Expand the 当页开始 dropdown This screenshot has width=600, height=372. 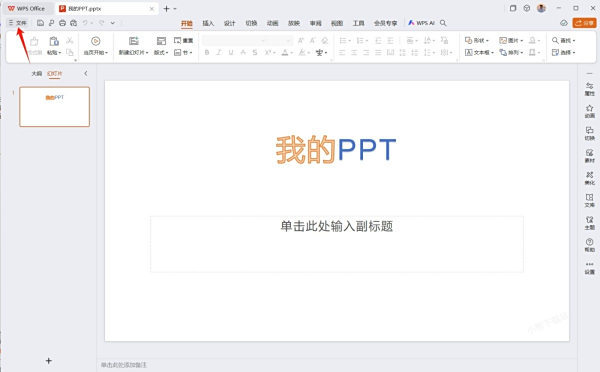pos(96,52)
